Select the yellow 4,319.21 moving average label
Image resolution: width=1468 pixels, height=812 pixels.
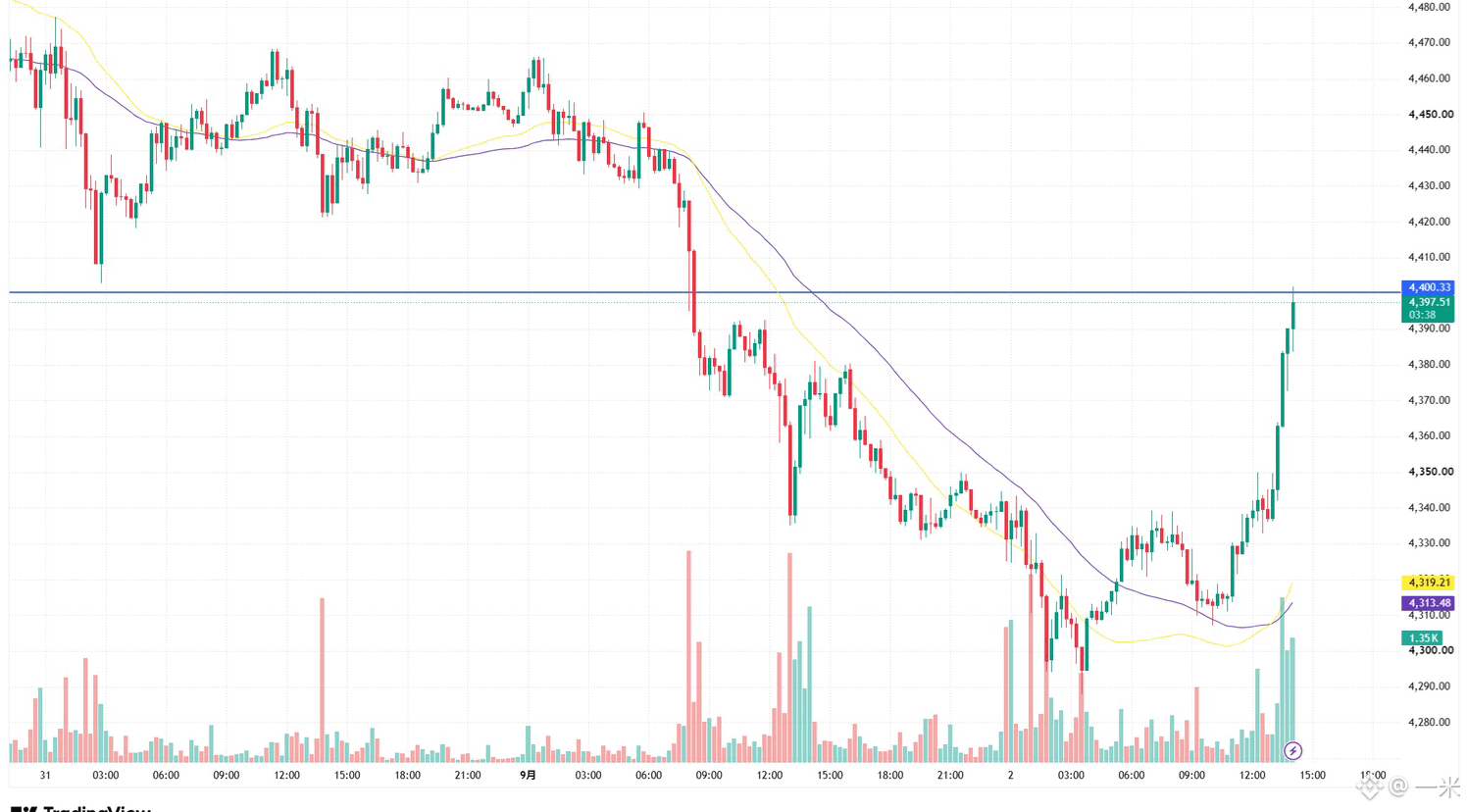pyautogui.click(x=1428, y=583)
